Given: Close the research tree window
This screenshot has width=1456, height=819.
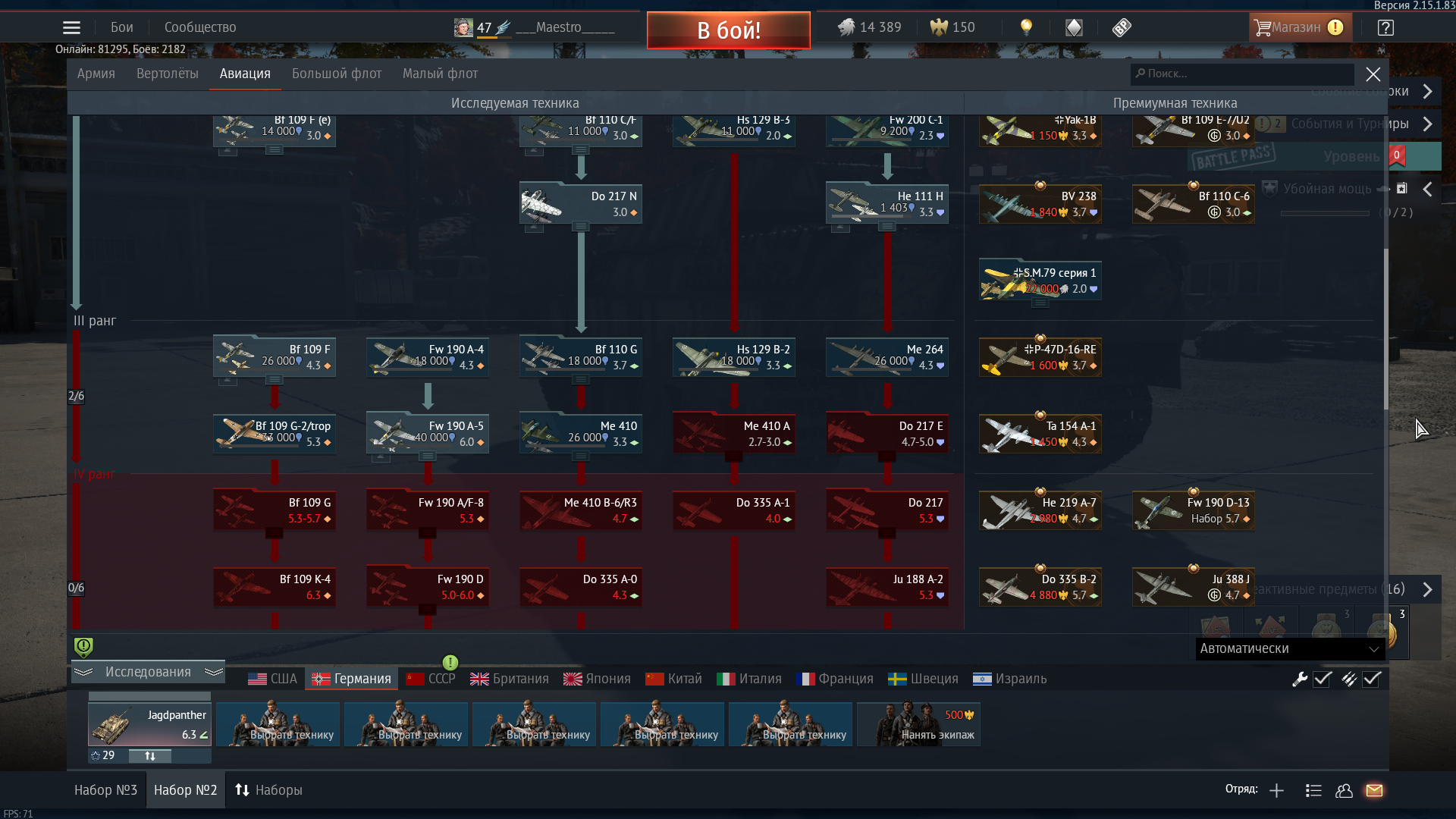Looking at the screenshot, I should point(1373,74).
